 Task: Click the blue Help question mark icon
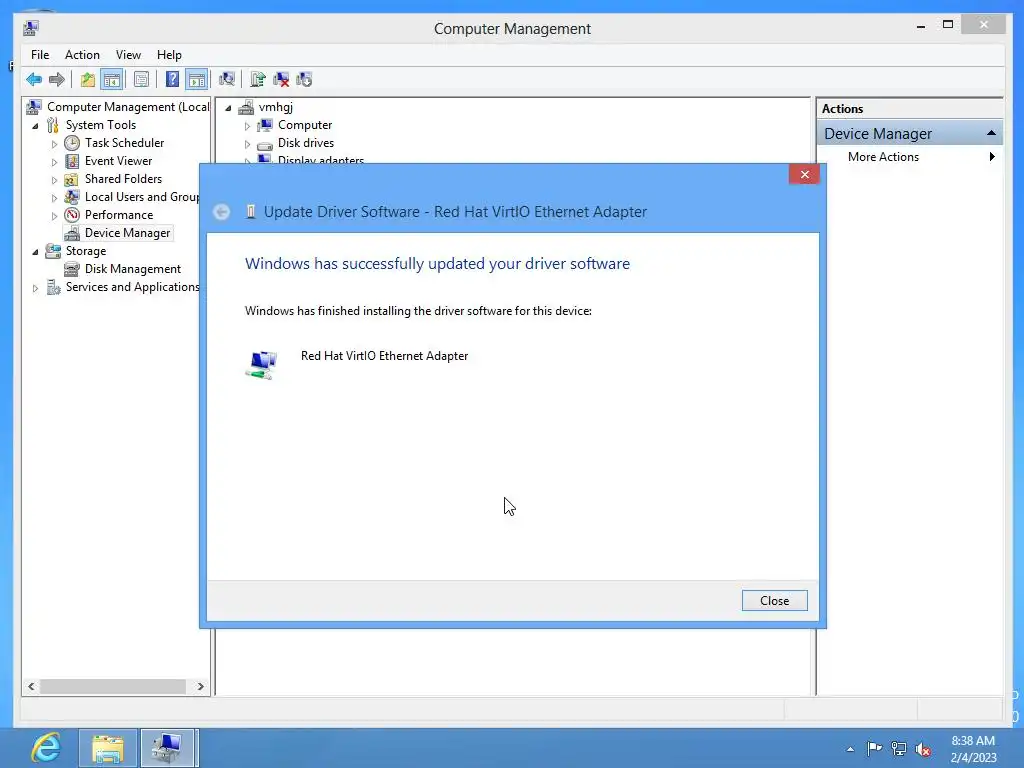click(x=172, y=80)
